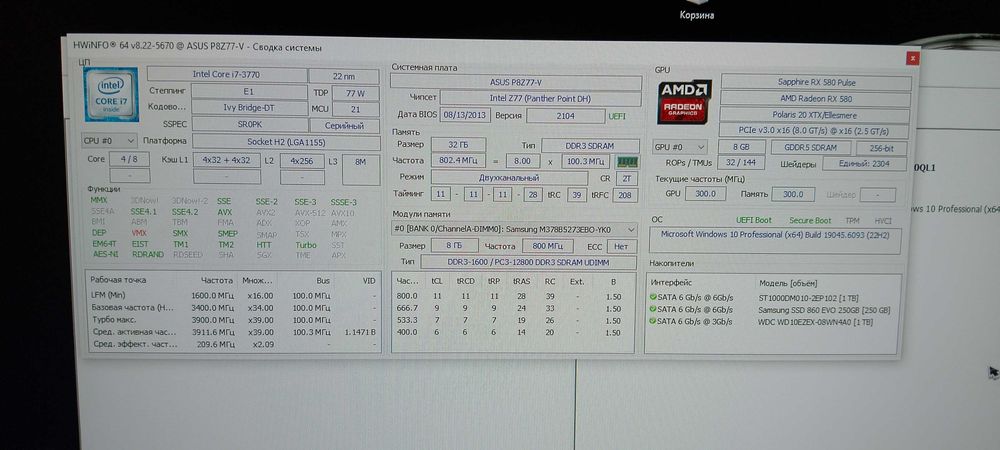Click the 666.7 row in timings table
Screen dimensions: 1000x450
tap(513, 308)
